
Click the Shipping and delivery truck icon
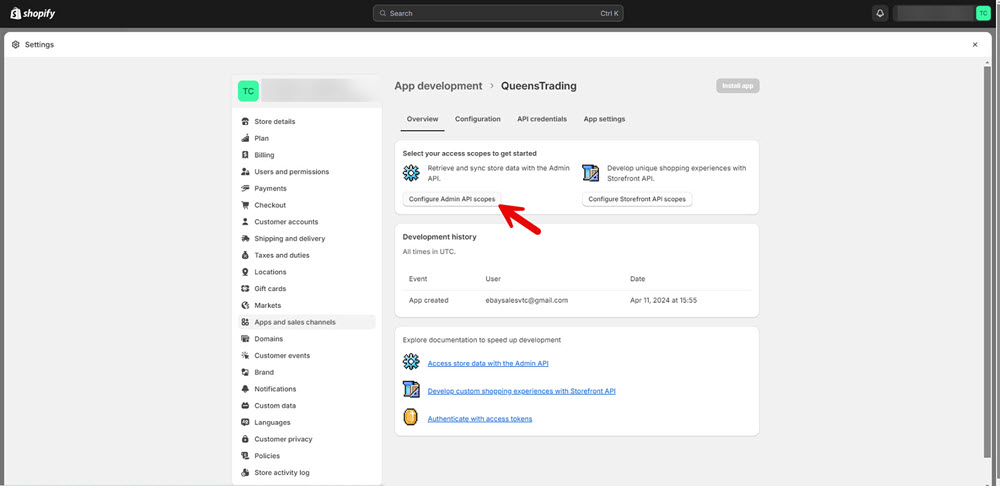(245, 239)
